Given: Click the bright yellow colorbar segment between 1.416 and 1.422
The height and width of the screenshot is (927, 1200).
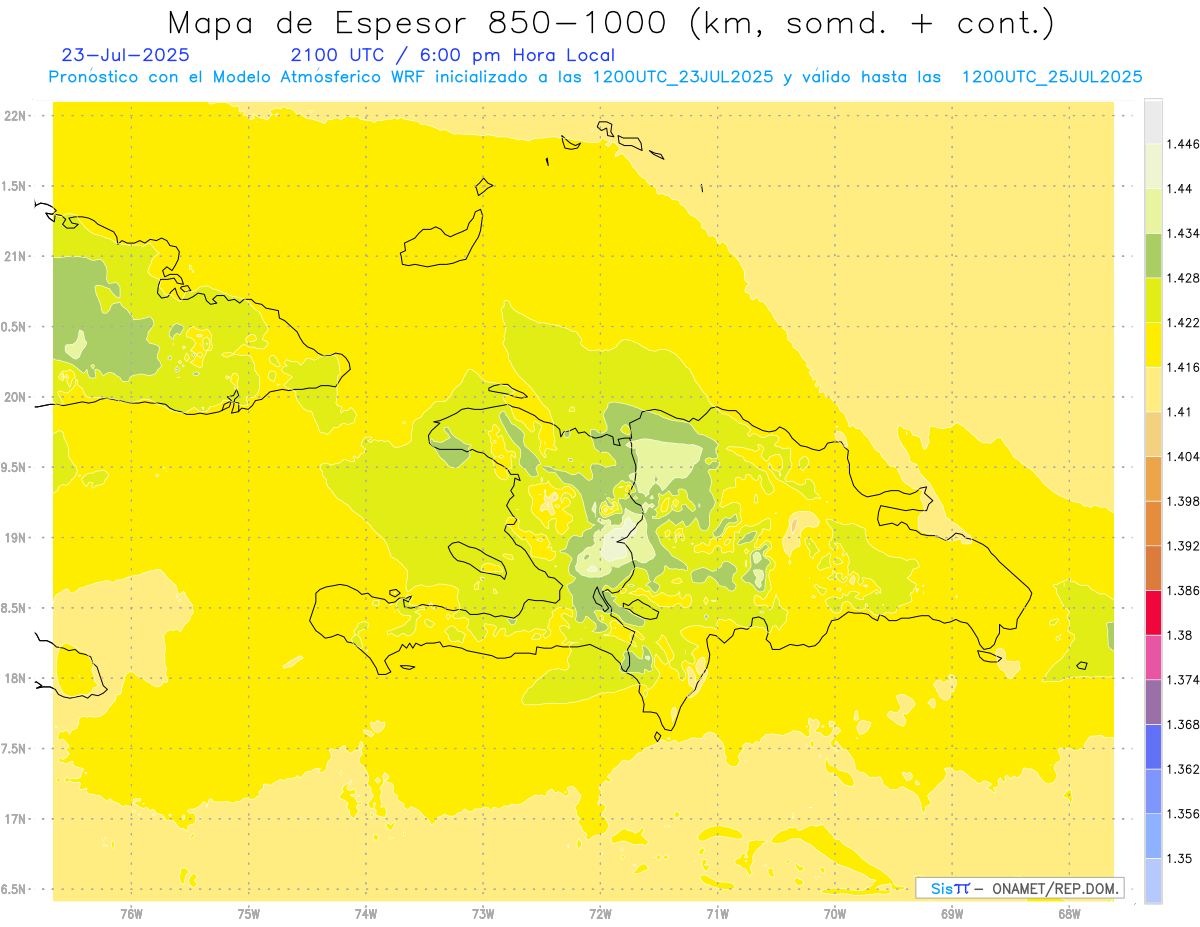Looking at the screenshot, I should pyautogui.click(x=1153, y=345).
